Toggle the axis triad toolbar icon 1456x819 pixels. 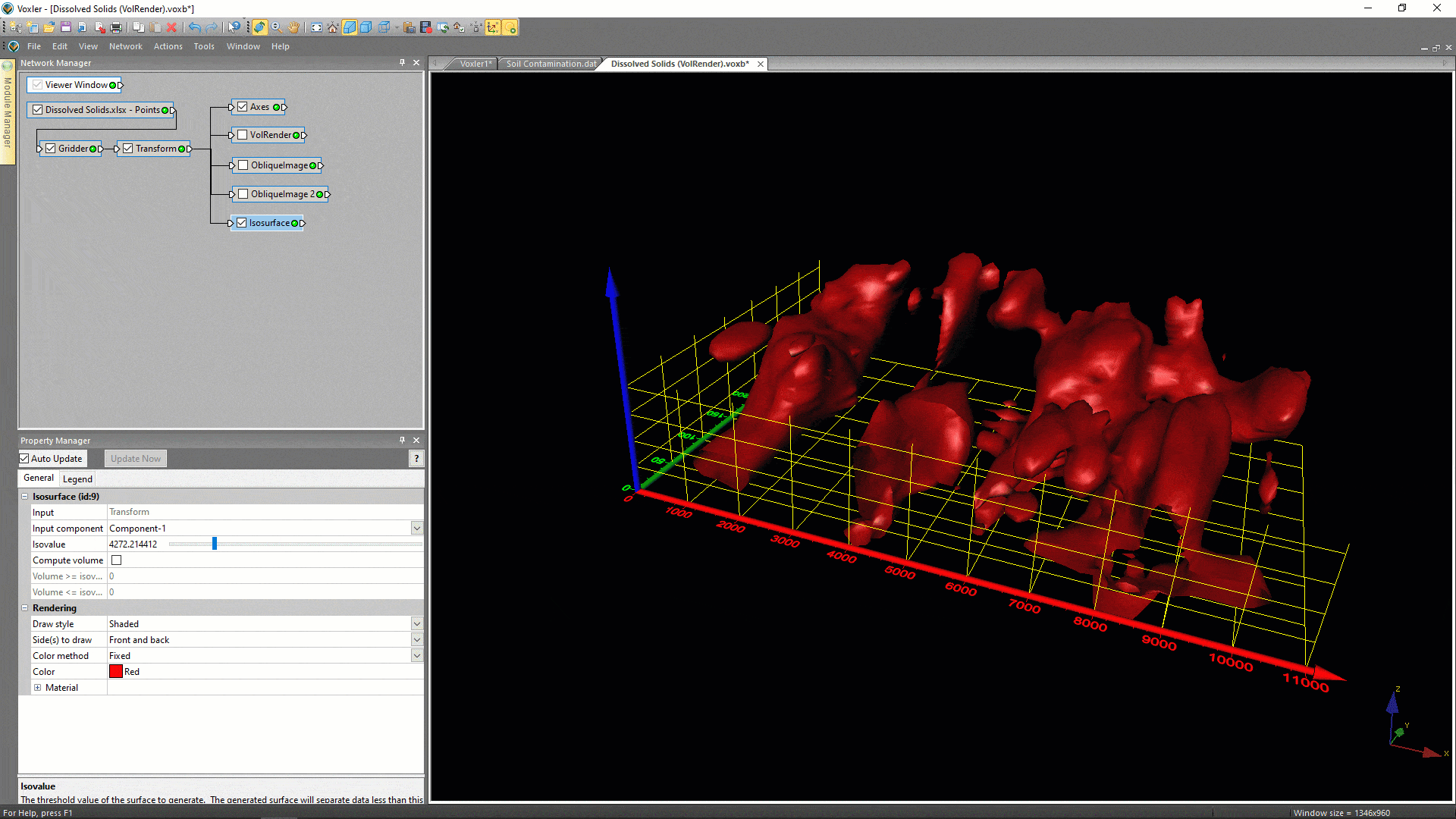[x=493, y=27]
